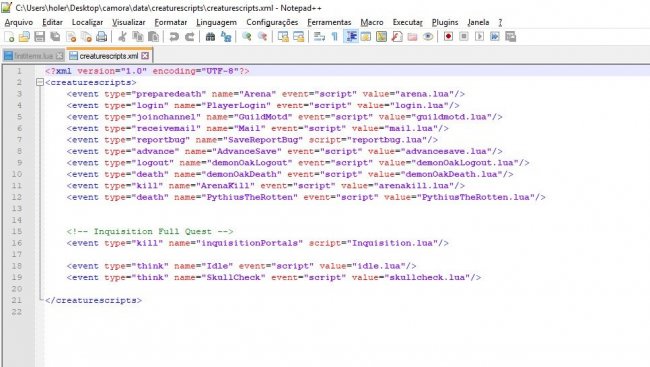This screenshot has width=650, height=367.
Task: Click the Notepad++ title bar app icon
Action: (6, 7)
